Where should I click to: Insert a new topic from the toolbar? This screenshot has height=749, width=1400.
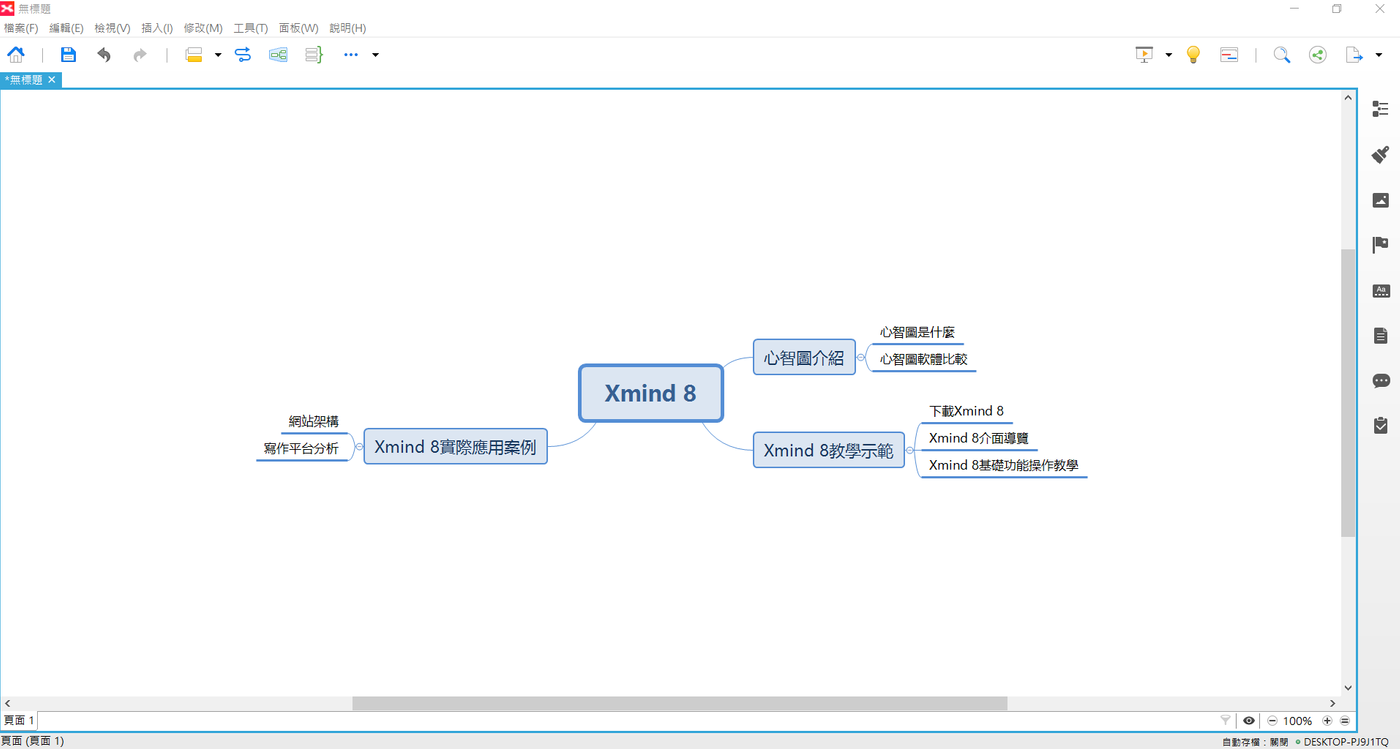[194, 55]
